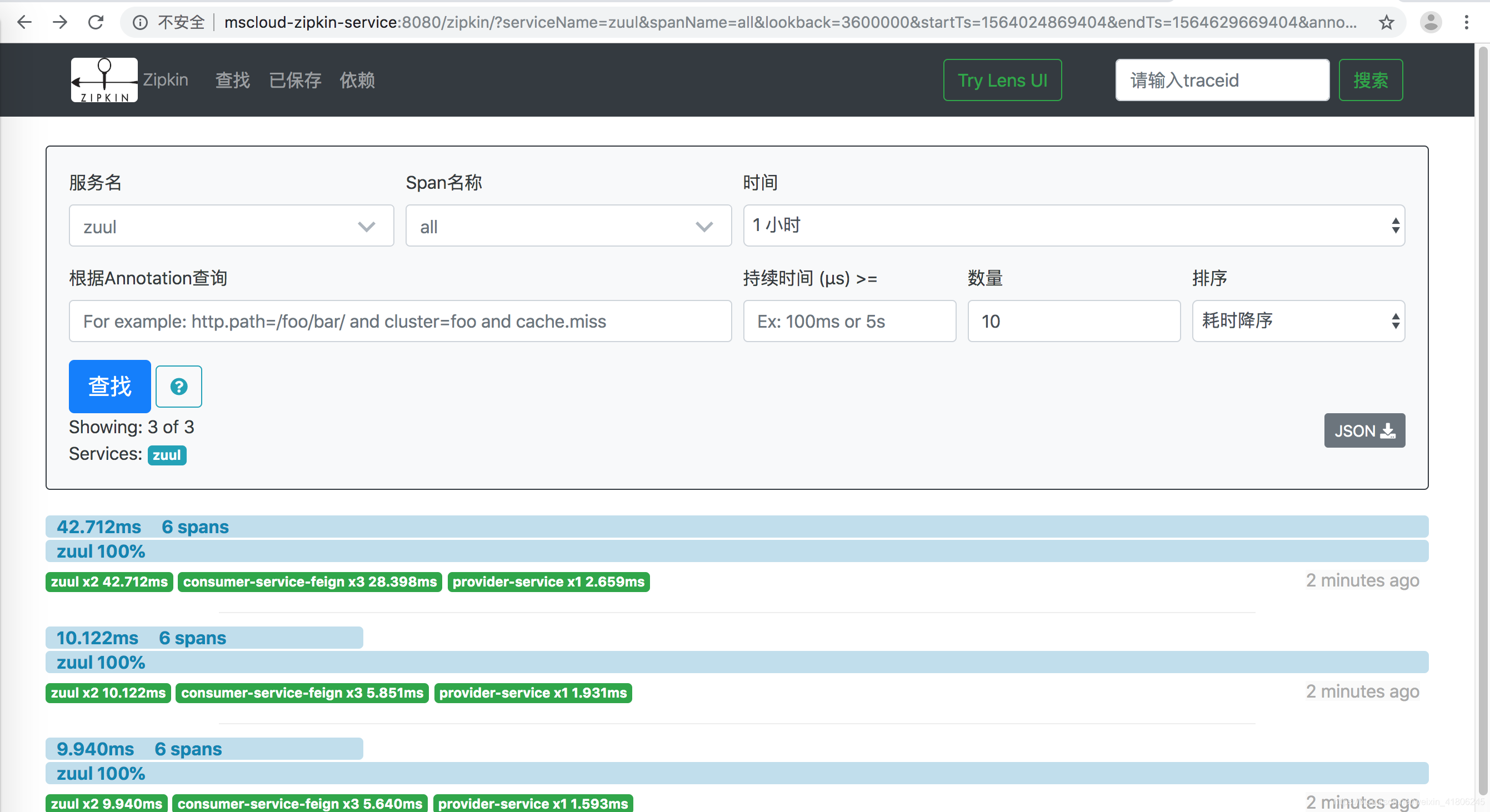This screenshot has width=1490, height=812.
Task: Open the 9.940ms 6 spans trace
Action: [204, 749]
